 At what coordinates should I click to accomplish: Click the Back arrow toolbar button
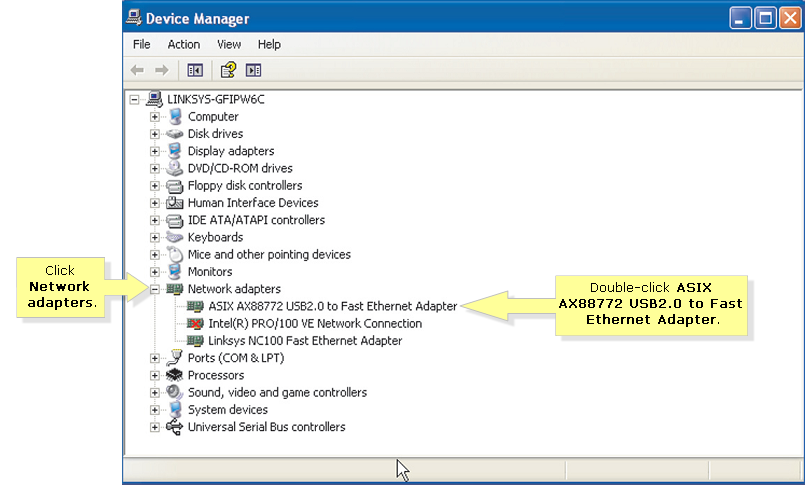click(137, 70)
